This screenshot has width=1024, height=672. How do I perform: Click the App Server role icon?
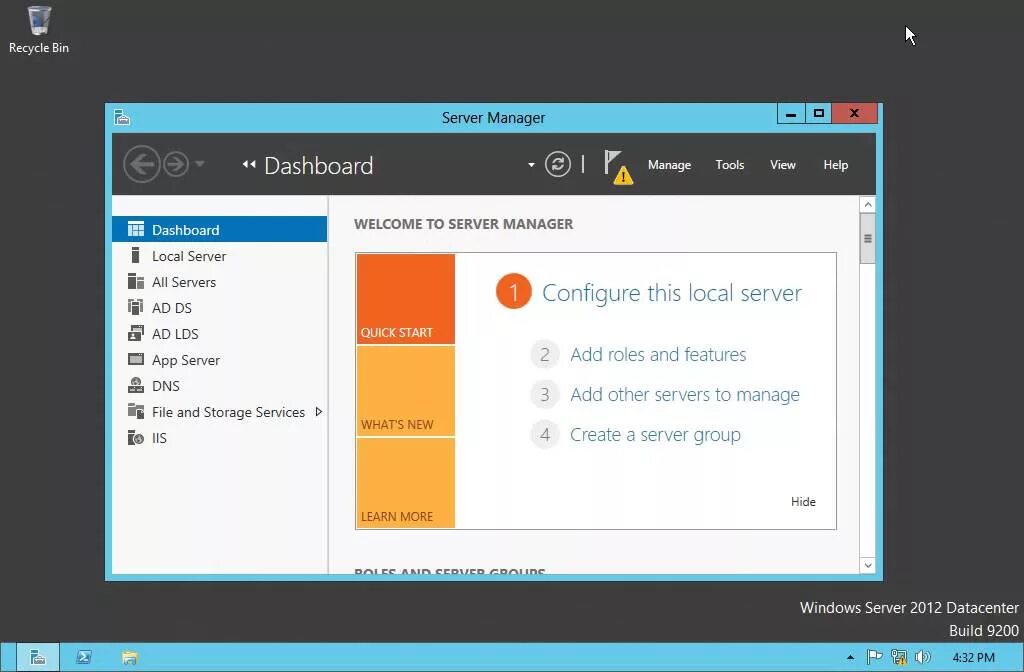(136, 359)
